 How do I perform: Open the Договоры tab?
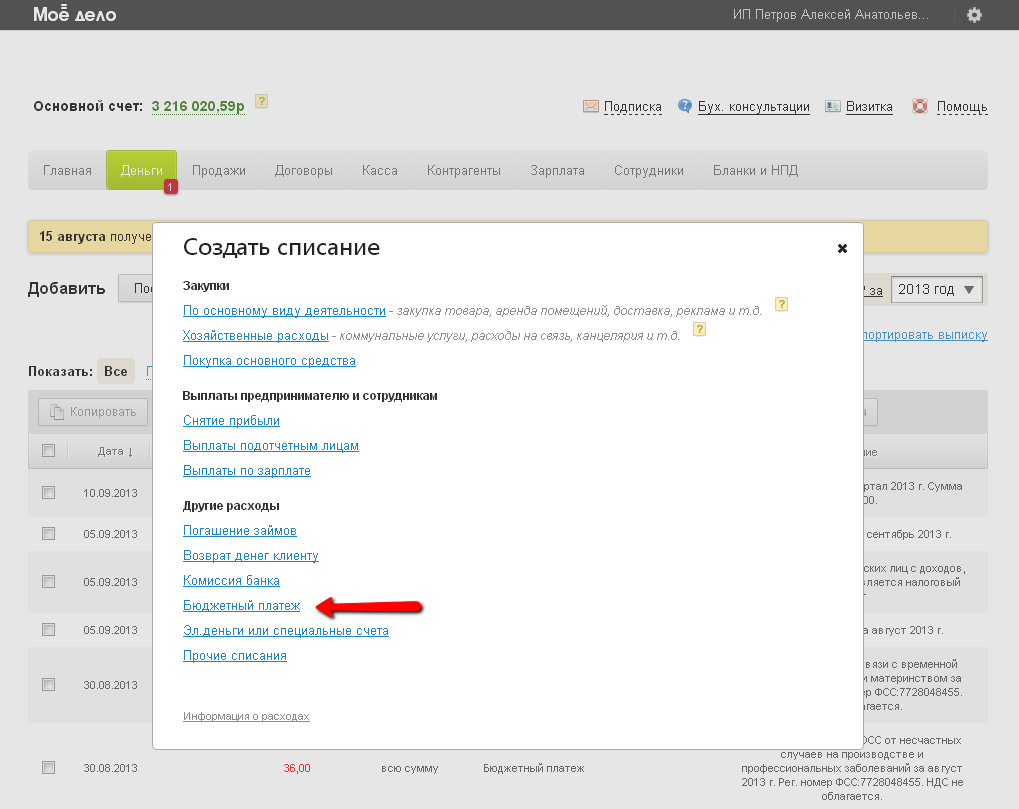[303, 170]
